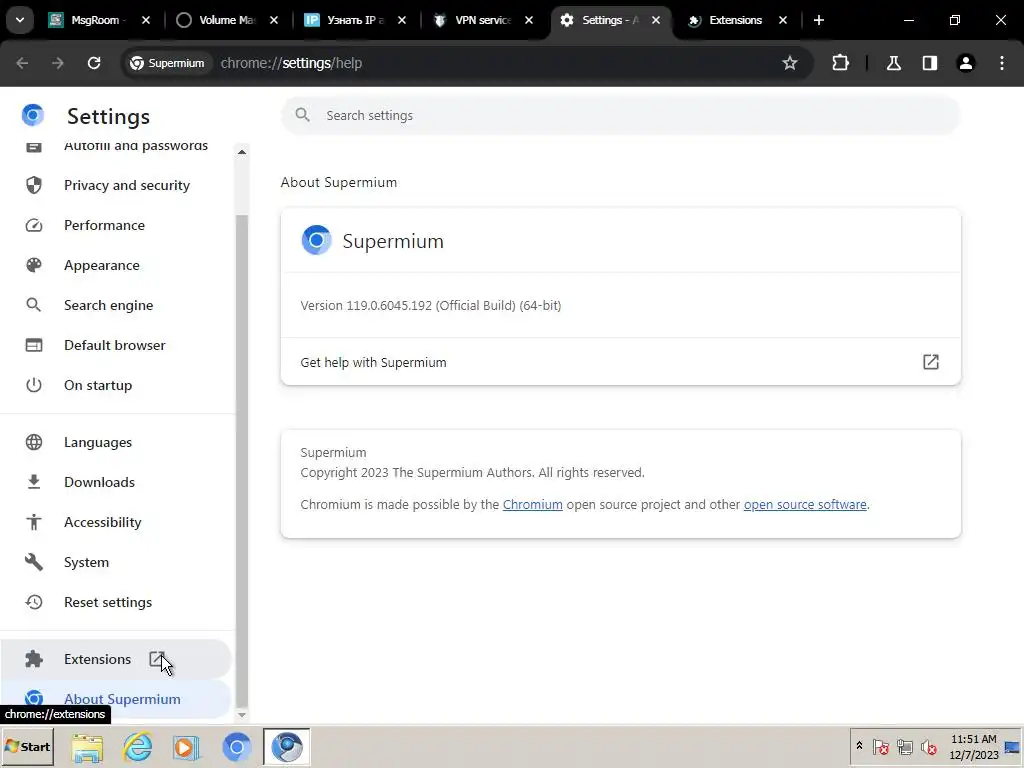
Task: Open Downloads settings
Action: (x=116, y=482)
